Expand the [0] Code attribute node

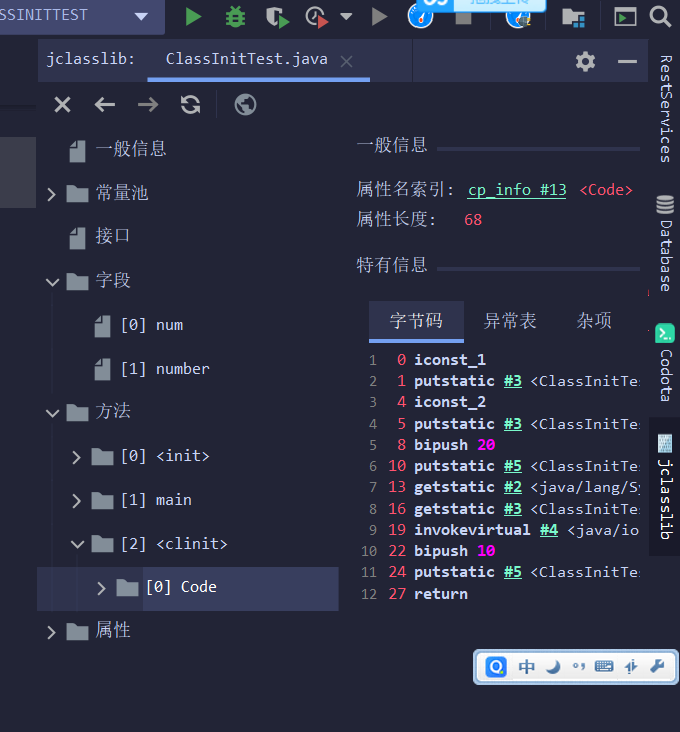pos(101,588)
